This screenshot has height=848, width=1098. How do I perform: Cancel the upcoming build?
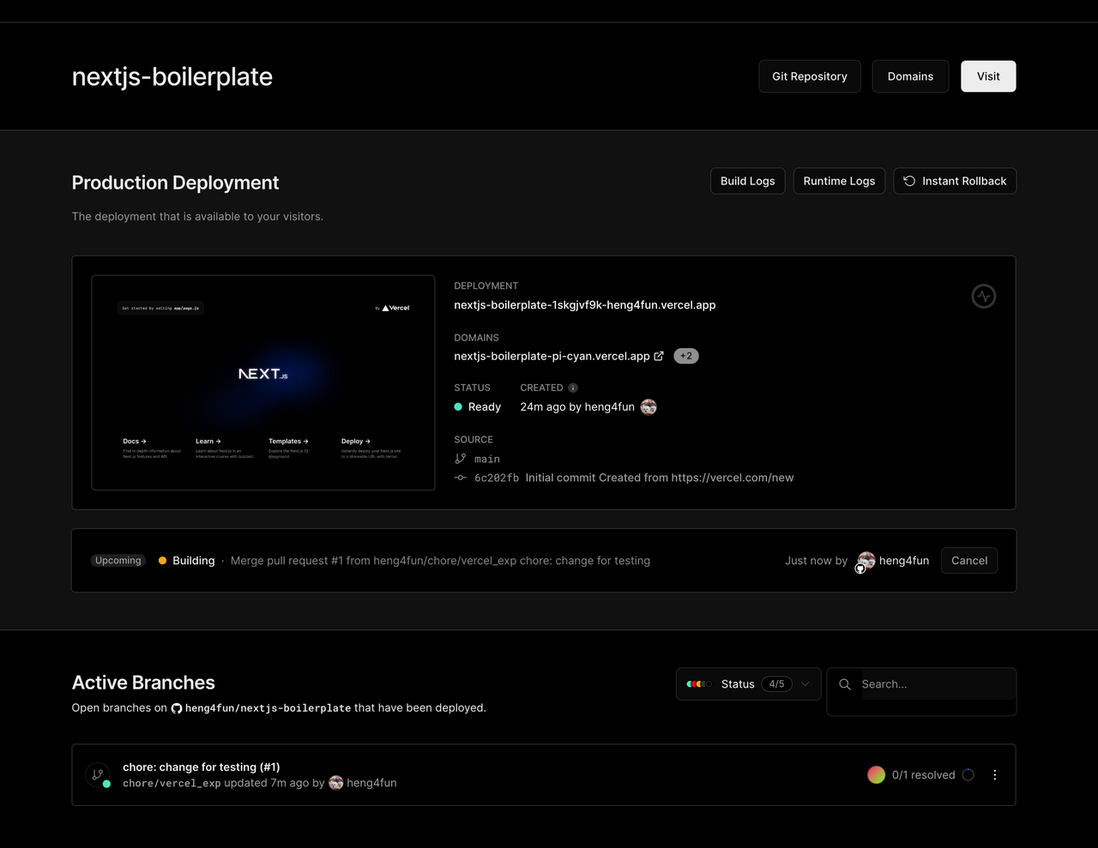coord(969,560)
